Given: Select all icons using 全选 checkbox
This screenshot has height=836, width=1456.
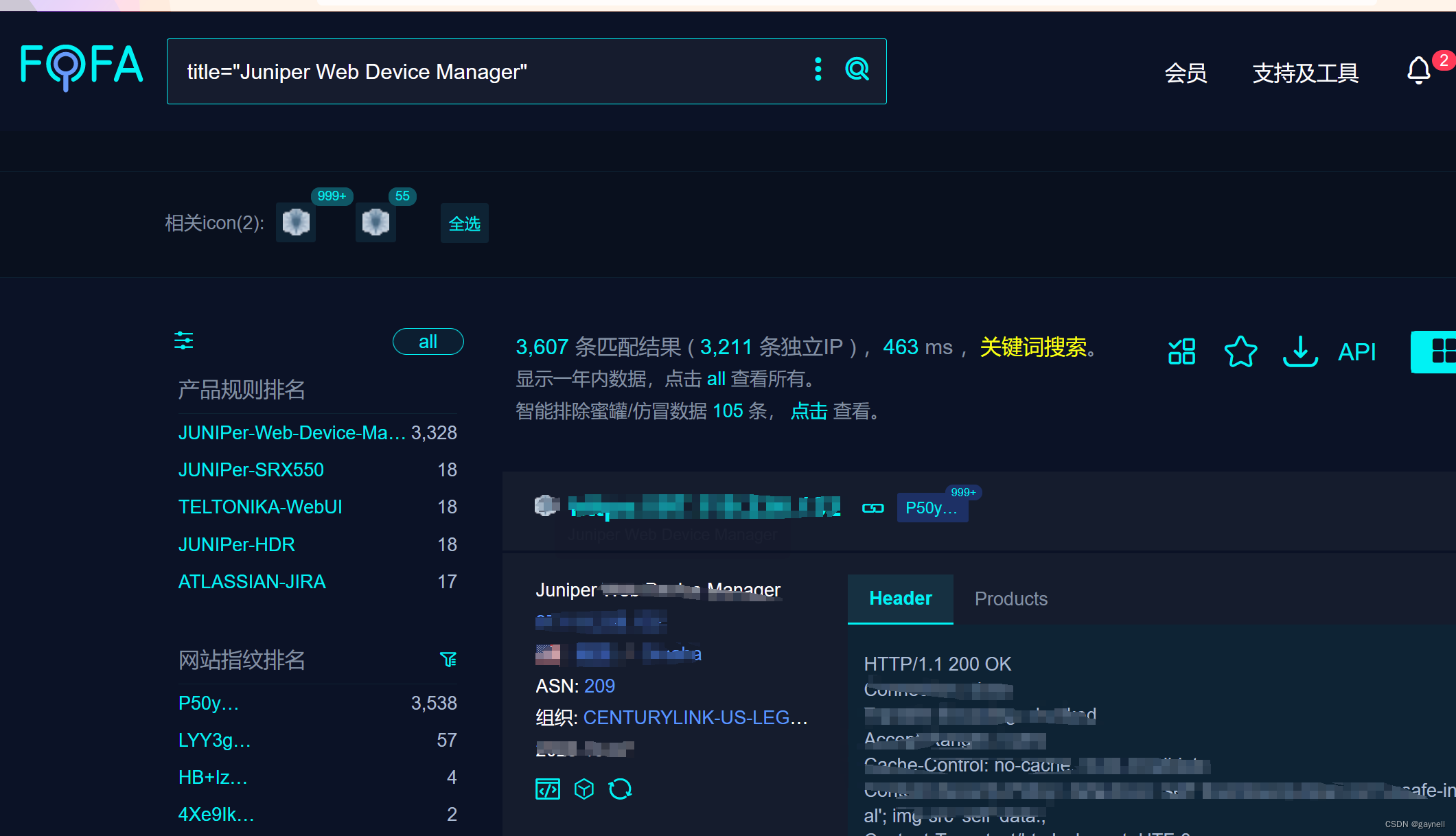Looking at the screenshot, I should (463, 222).
